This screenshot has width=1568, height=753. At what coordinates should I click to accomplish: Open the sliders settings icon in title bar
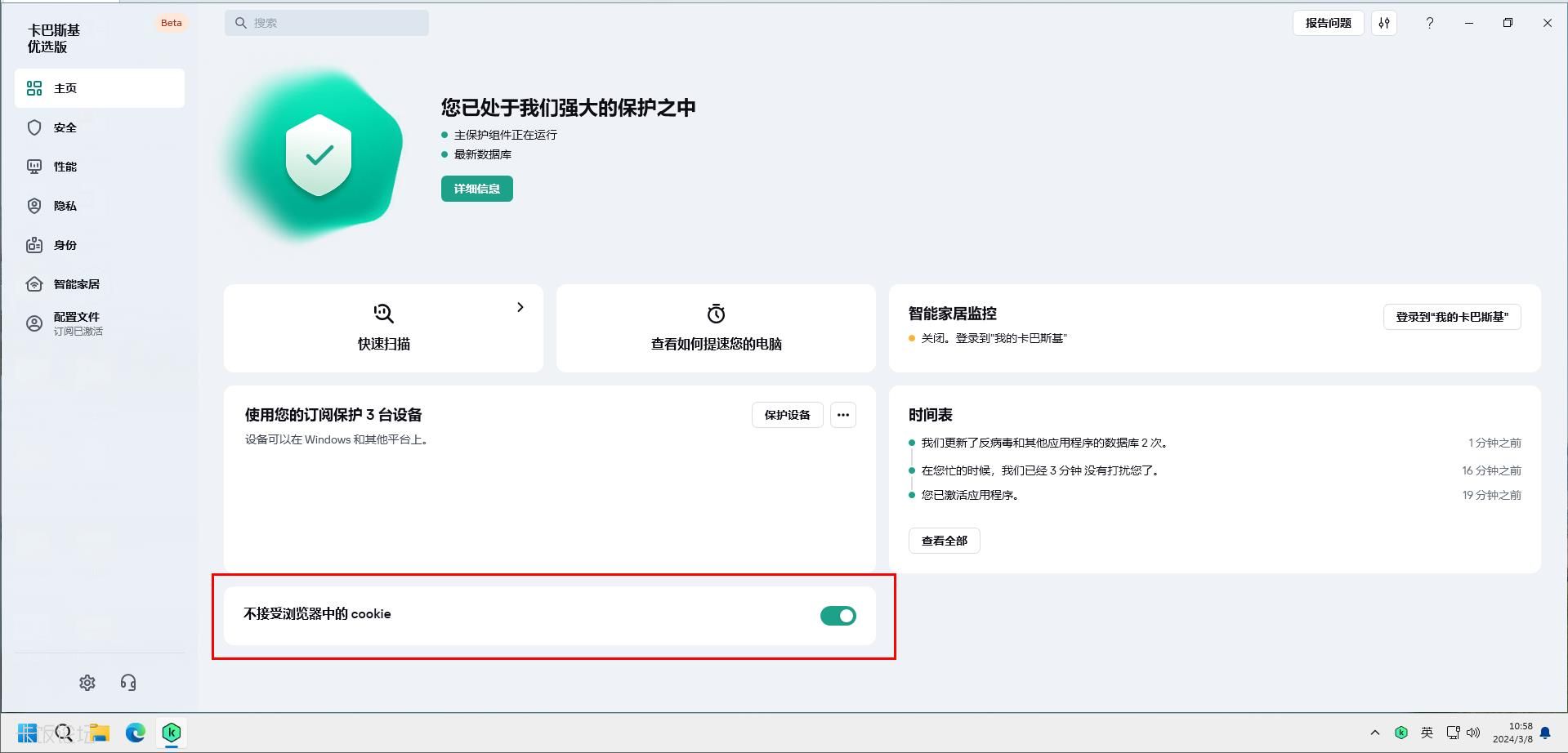coord(1384,23)
